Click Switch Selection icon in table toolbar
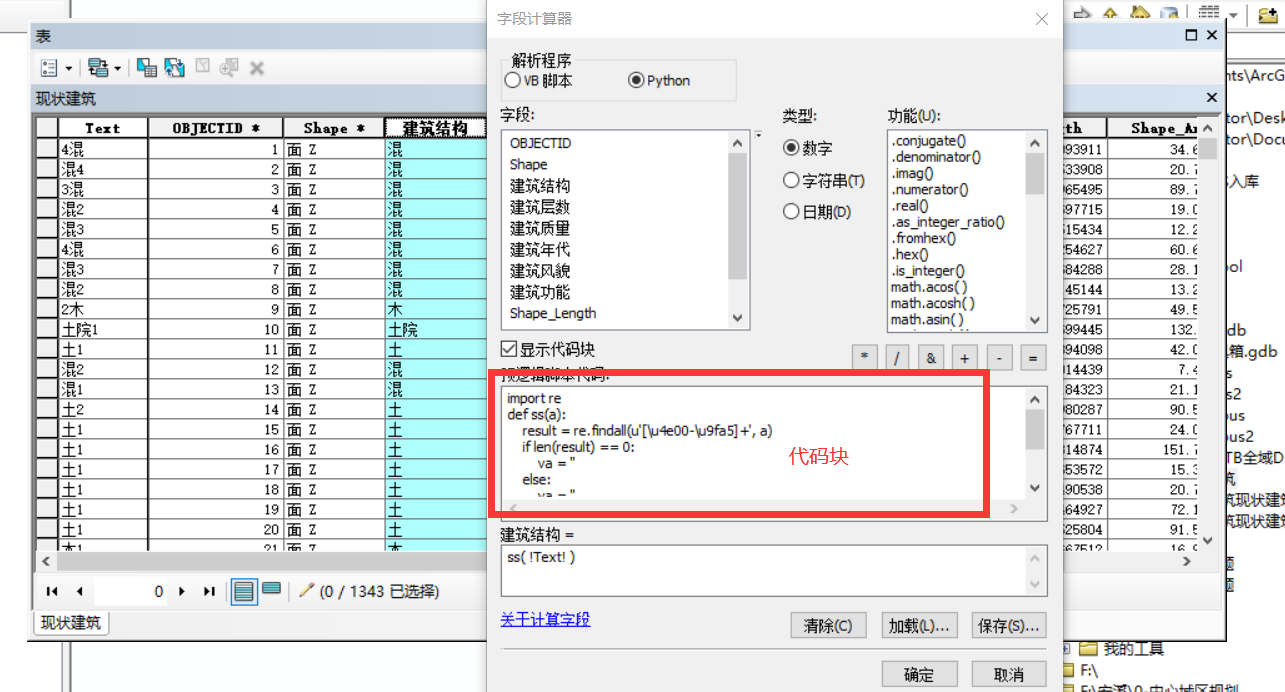This screenshot has width=1285, height=692. [x=174, y=68]
